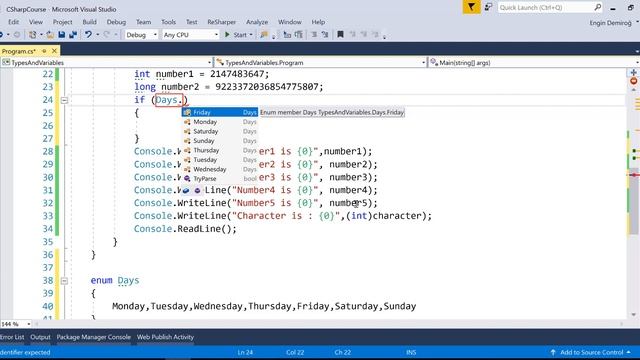Screen dimensions: 640x360
Task: Open the Debug menu
Action: 116,22
